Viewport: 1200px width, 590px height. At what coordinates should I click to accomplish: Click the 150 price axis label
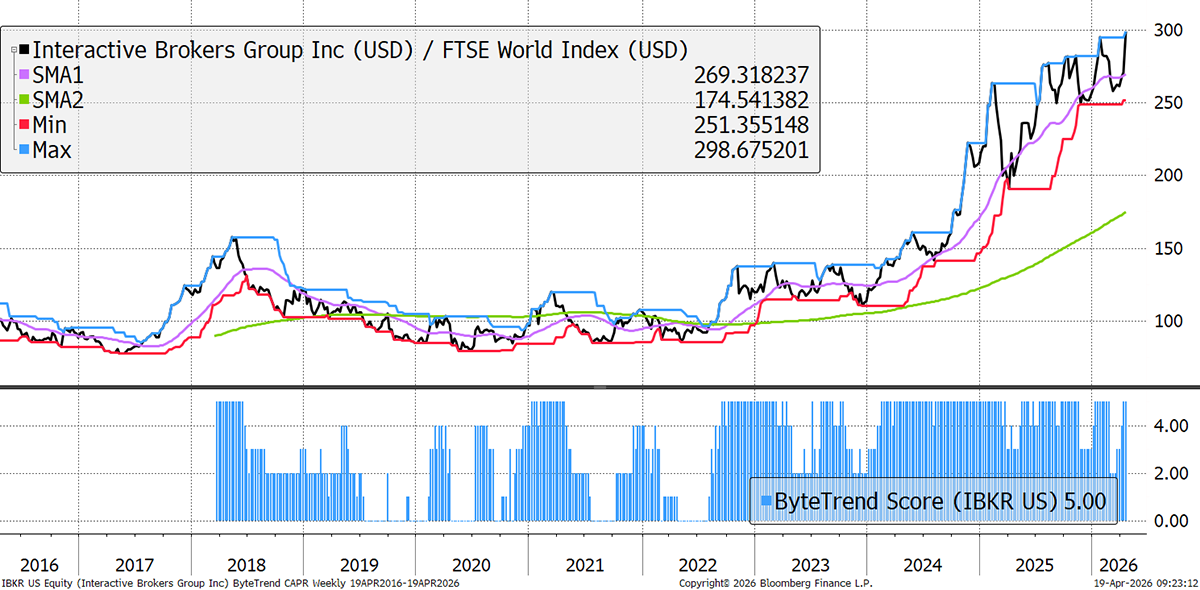(x=1170, y=249)
